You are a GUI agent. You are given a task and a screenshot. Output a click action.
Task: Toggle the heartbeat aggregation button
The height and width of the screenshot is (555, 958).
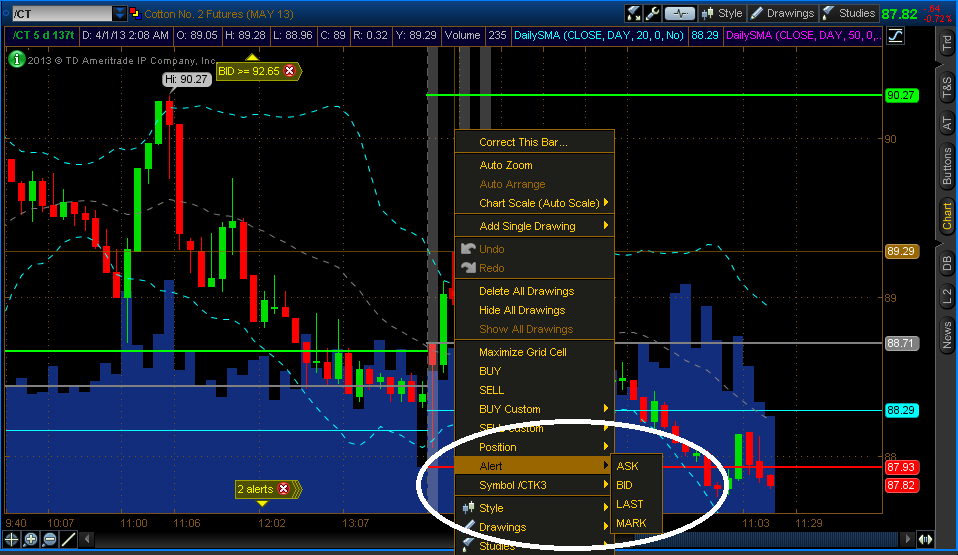tap(679, 13)
